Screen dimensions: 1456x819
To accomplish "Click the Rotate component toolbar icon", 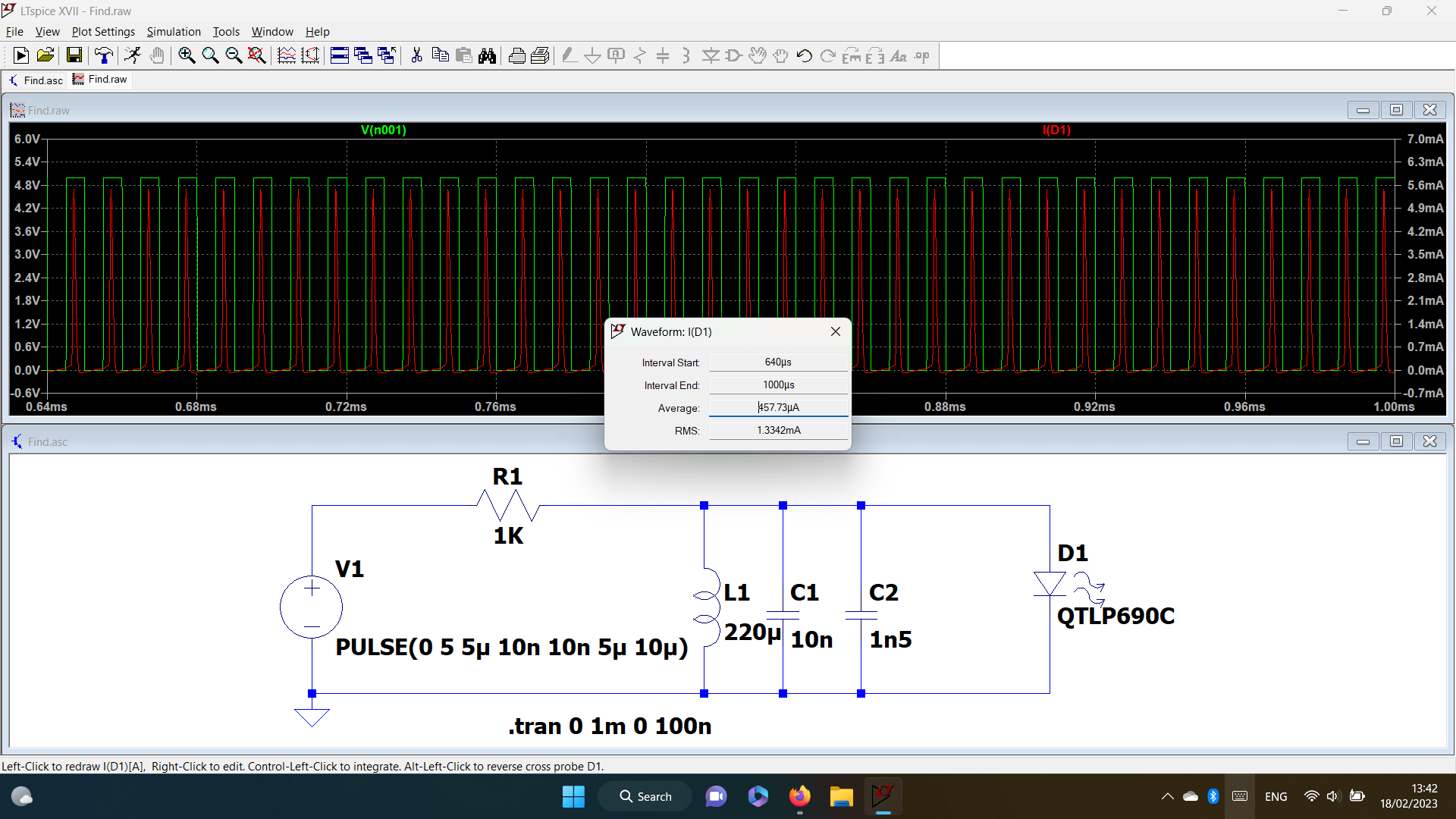I will click(852, 55).
